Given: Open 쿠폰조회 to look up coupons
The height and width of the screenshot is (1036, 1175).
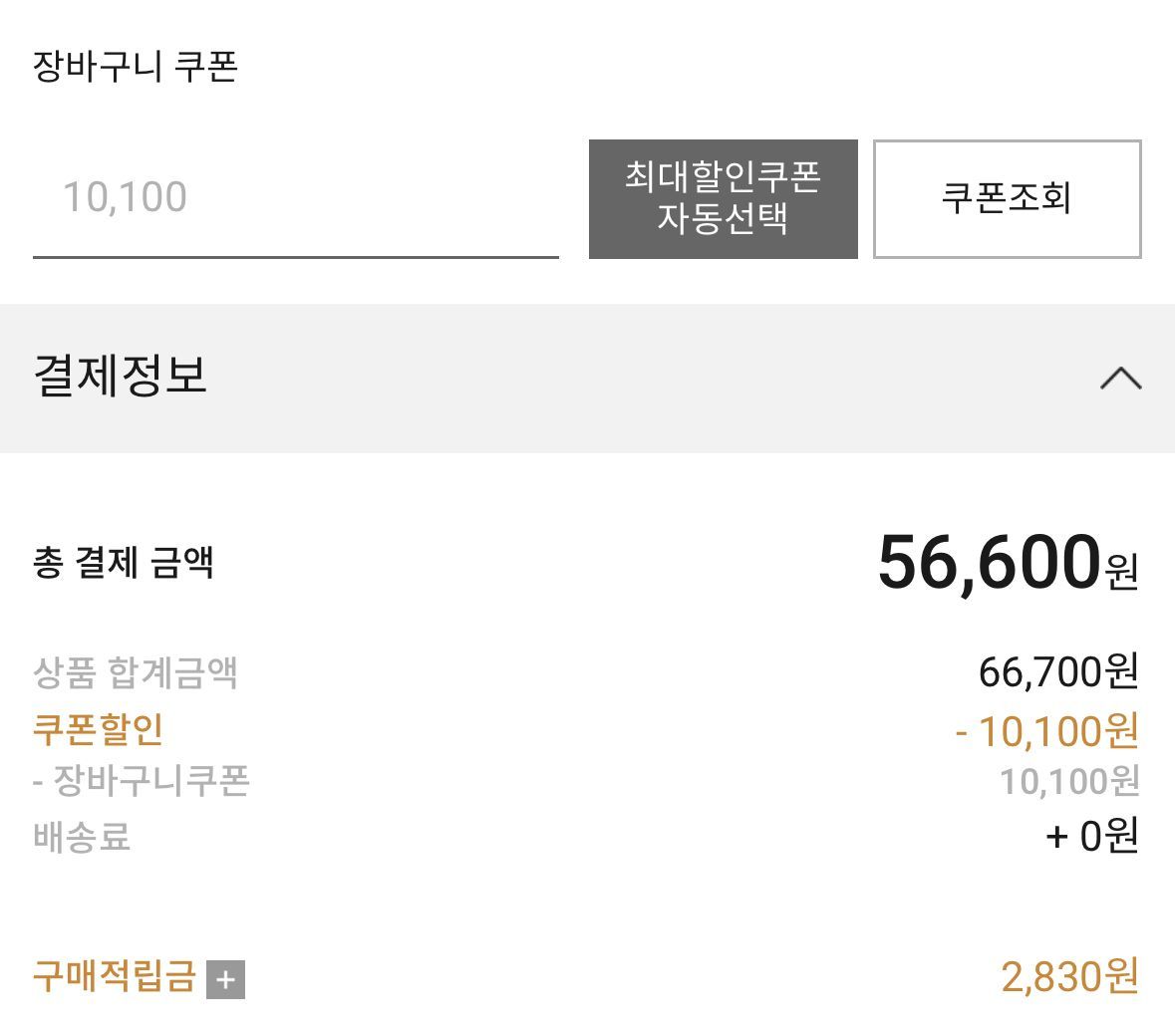Looking at the screenshot, I should click(x=1007, y=199).
